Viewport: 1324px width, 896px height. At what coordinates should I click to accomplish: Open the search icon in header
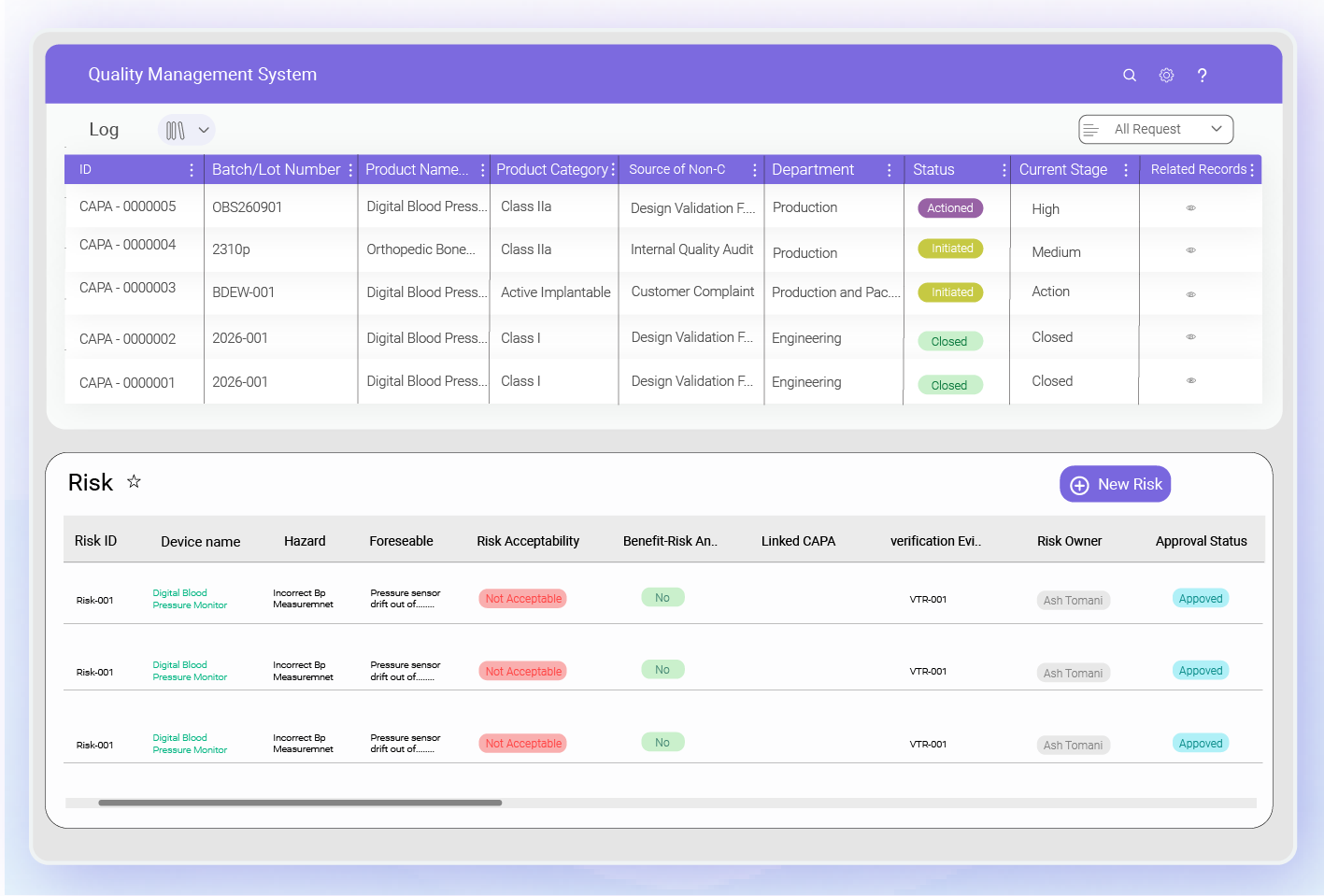click(x=1130, y=76)
